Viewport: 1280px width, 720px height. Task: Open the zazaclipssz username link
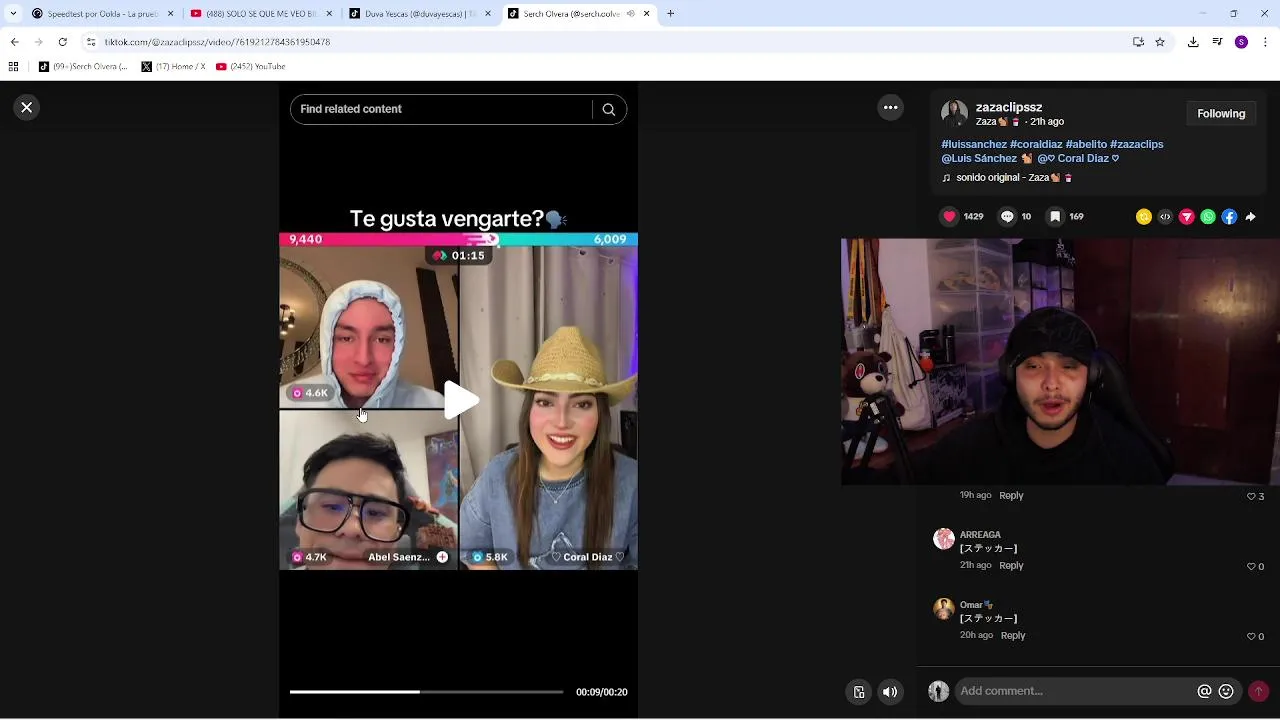click(1009, 107)
